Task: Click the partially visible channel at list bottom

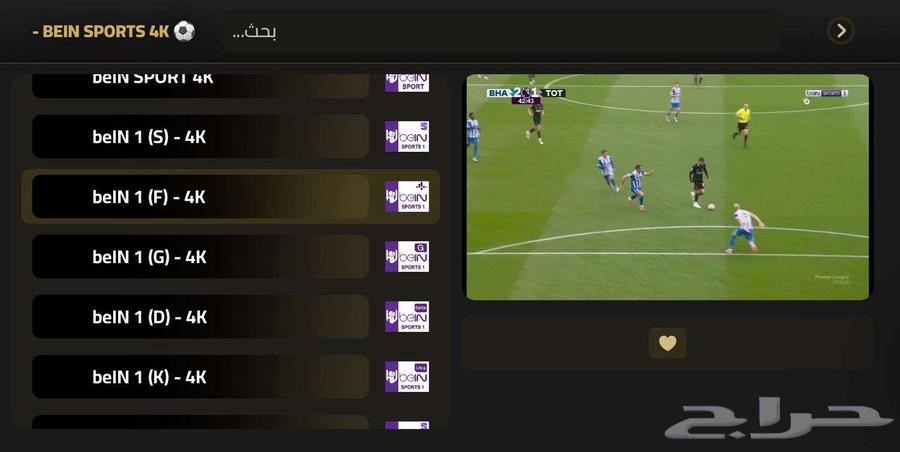Action: click(200, 422)
